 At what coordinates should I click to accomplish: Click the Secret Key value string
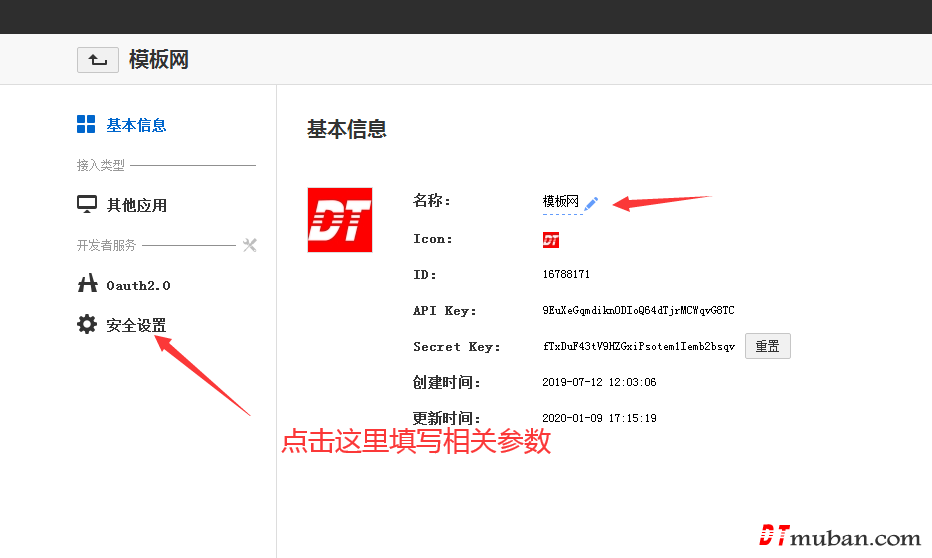[x=638, y=347]
